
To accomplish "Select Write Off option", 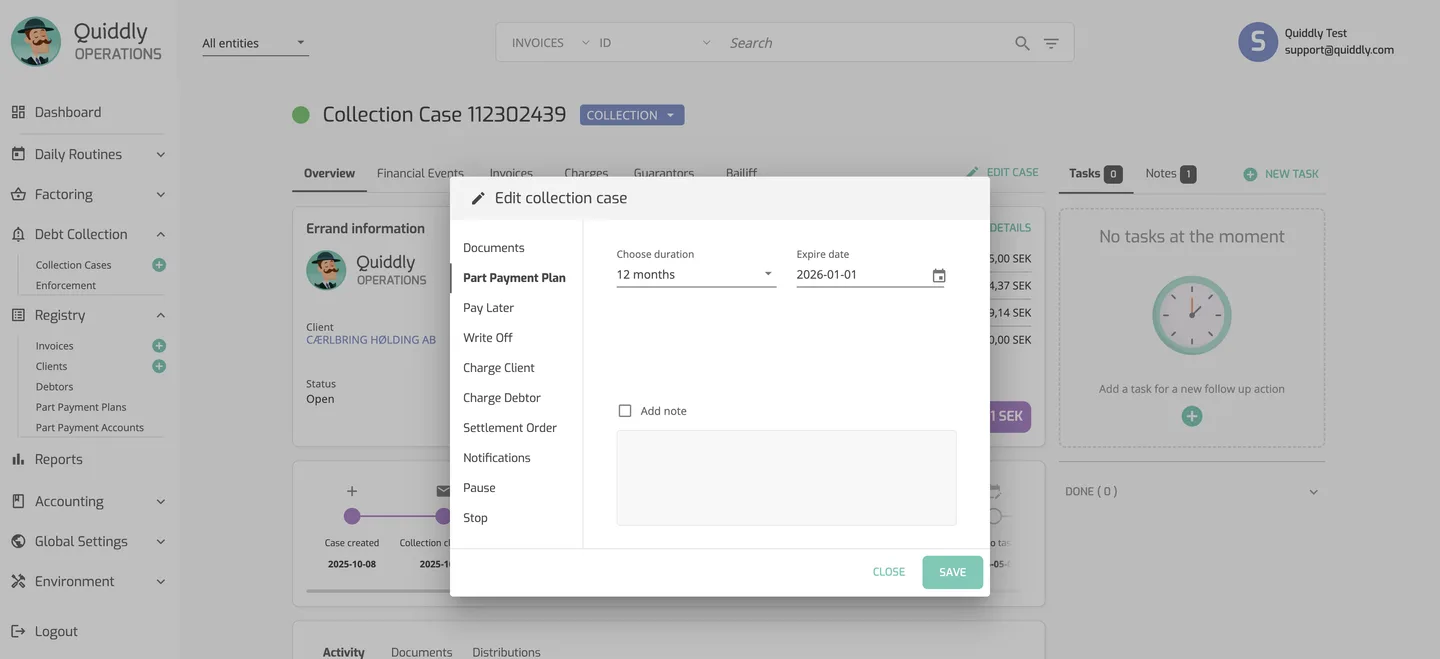I will point(488,338).
